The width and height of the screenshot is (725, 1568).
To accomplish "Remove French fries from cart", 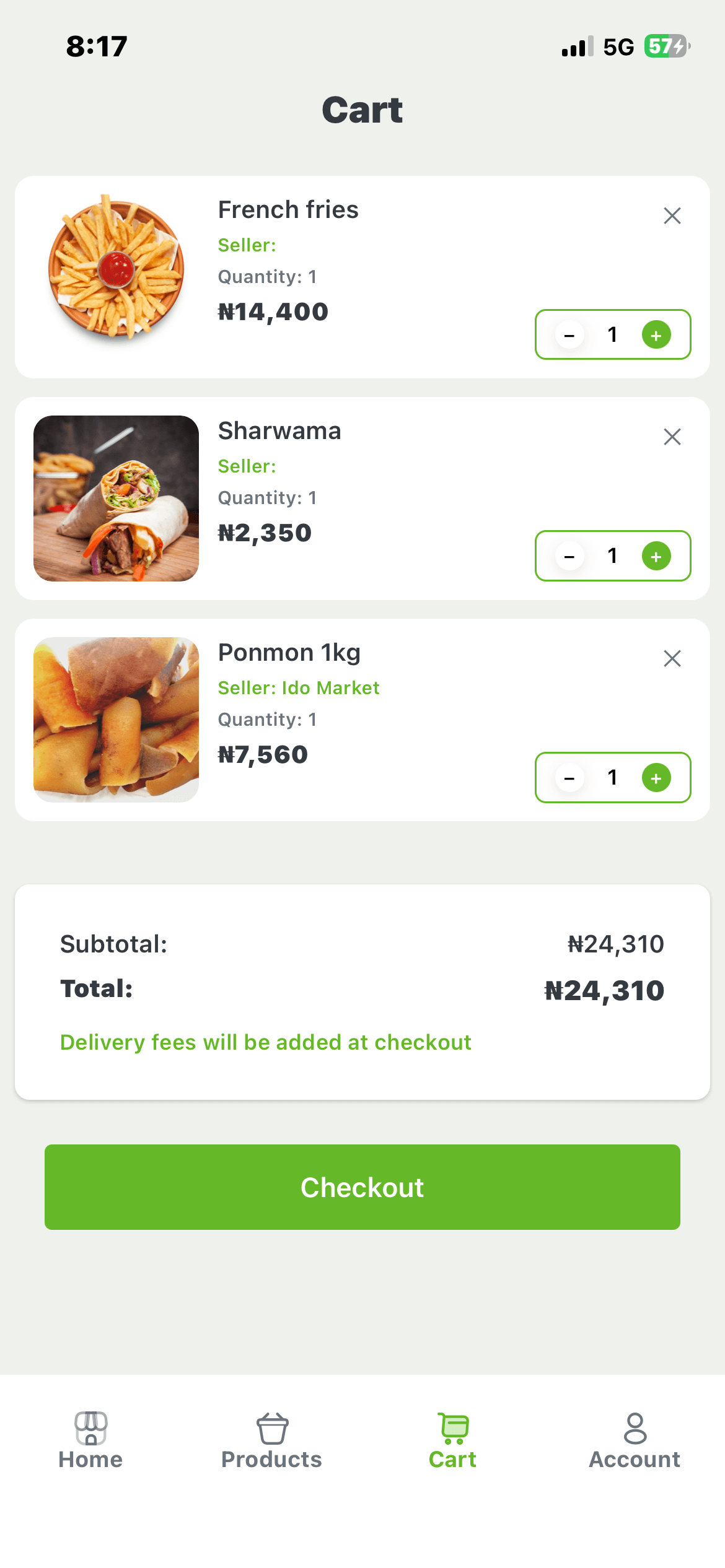I will (x=672, y=216).
